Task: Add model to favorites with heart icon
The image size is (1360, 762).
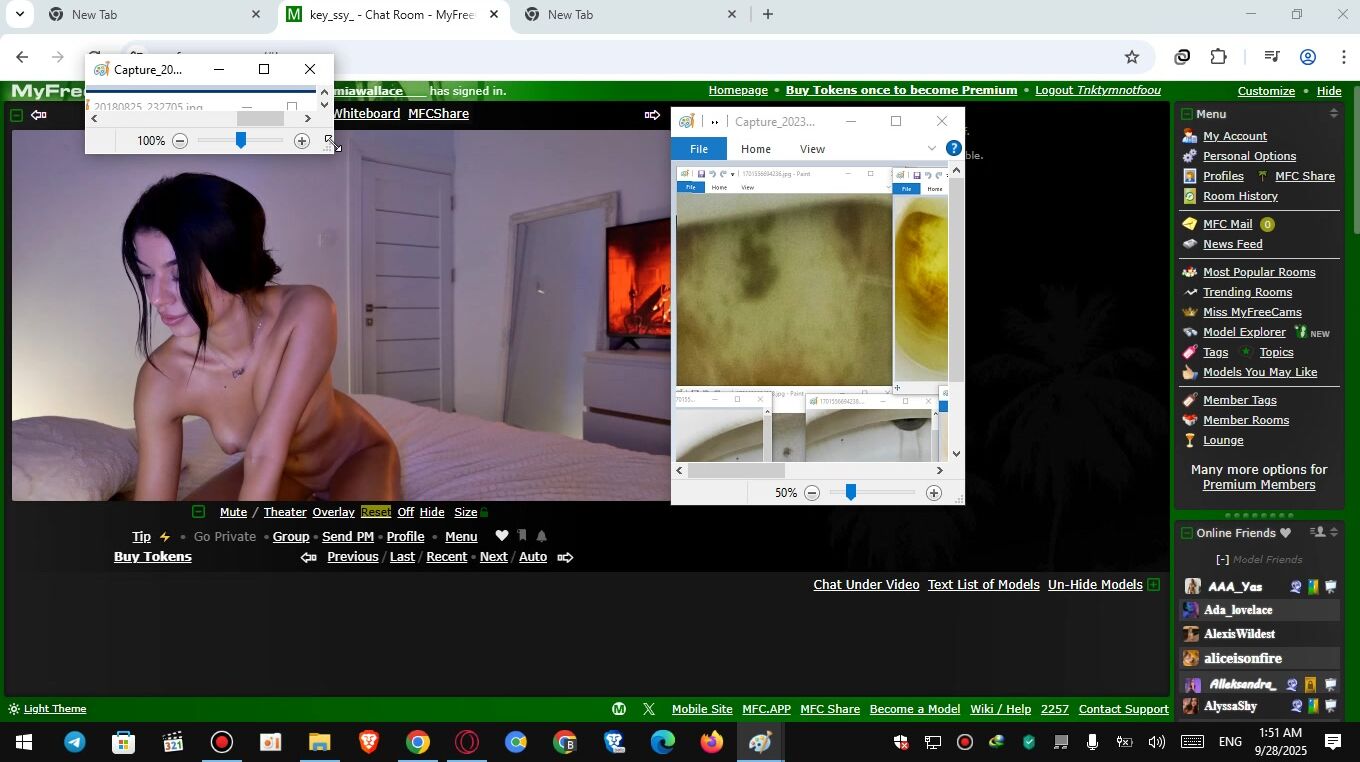Action: click(x=502, y=536)
